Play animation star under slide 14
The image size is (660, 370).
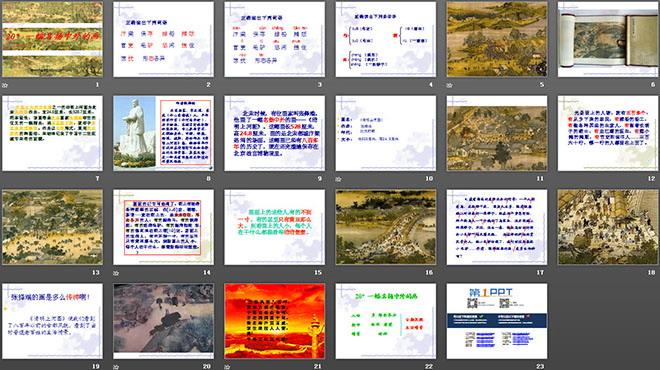point(116,274)
